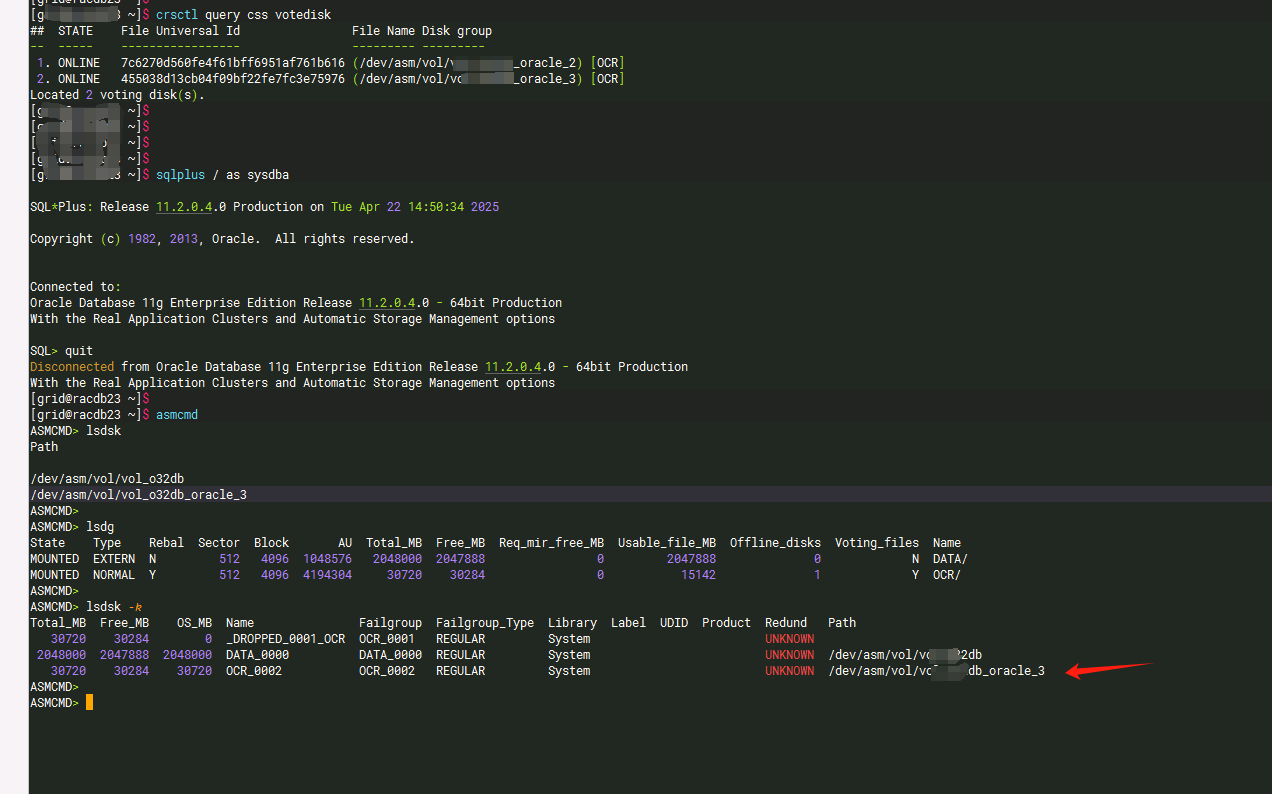The width and height of the screenshot is (1272, 794).
Task: Select voting disk ID 7c6270d560fe4f61bff6951af761b616
Action: point(233,63)
